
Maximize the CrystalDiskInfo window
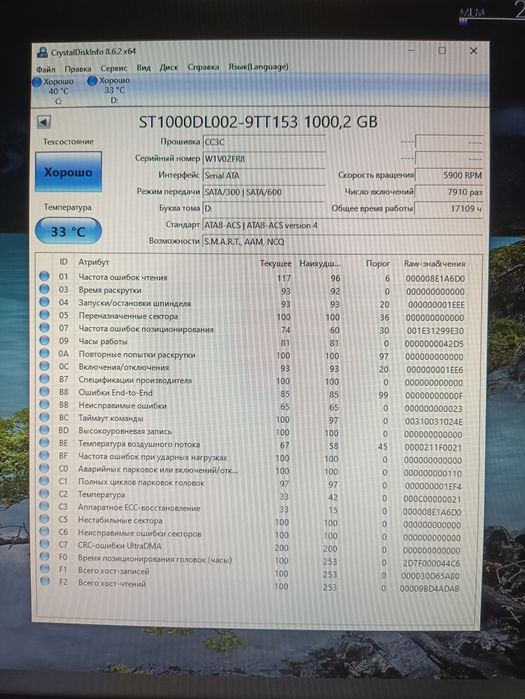pos(442,50)
